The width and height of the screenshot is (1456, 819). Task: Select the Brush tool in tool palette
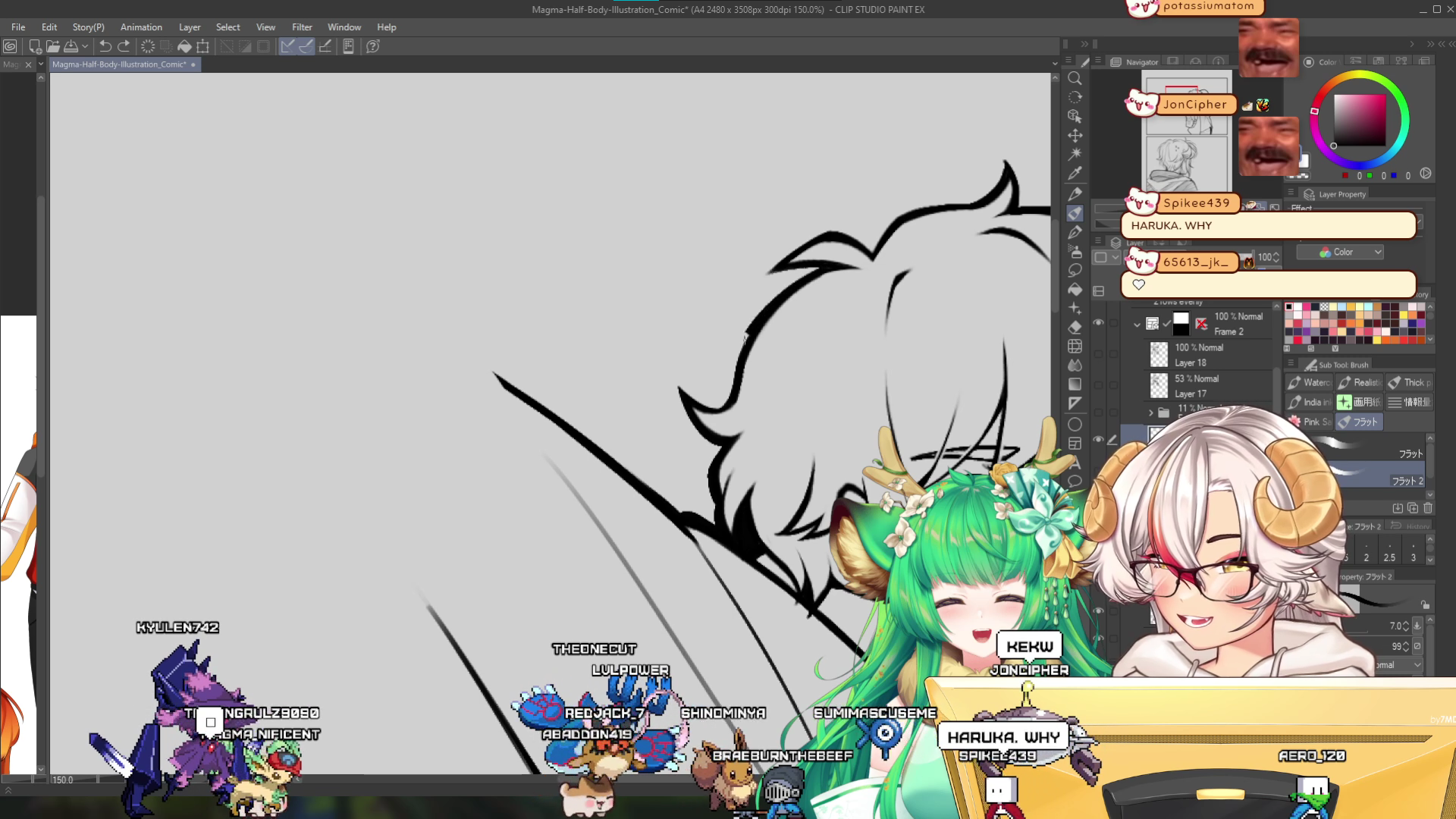click(x=1075, y=214)
